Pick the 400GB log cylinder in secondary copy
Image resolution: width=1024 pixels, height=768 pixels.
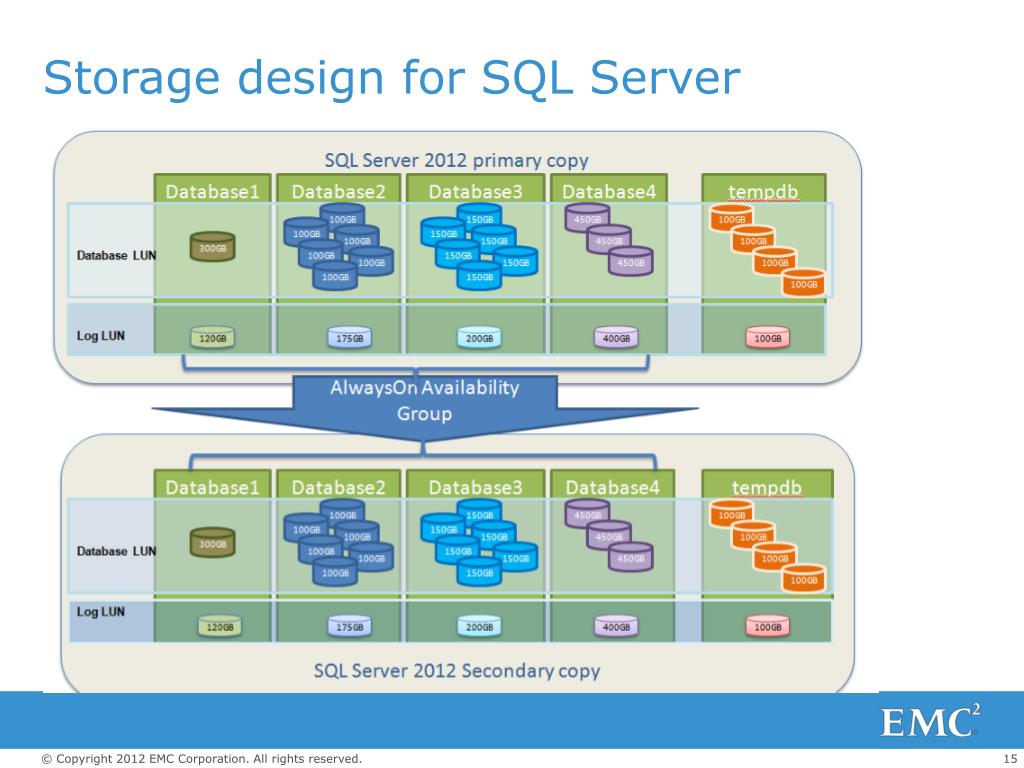(616, 626)
